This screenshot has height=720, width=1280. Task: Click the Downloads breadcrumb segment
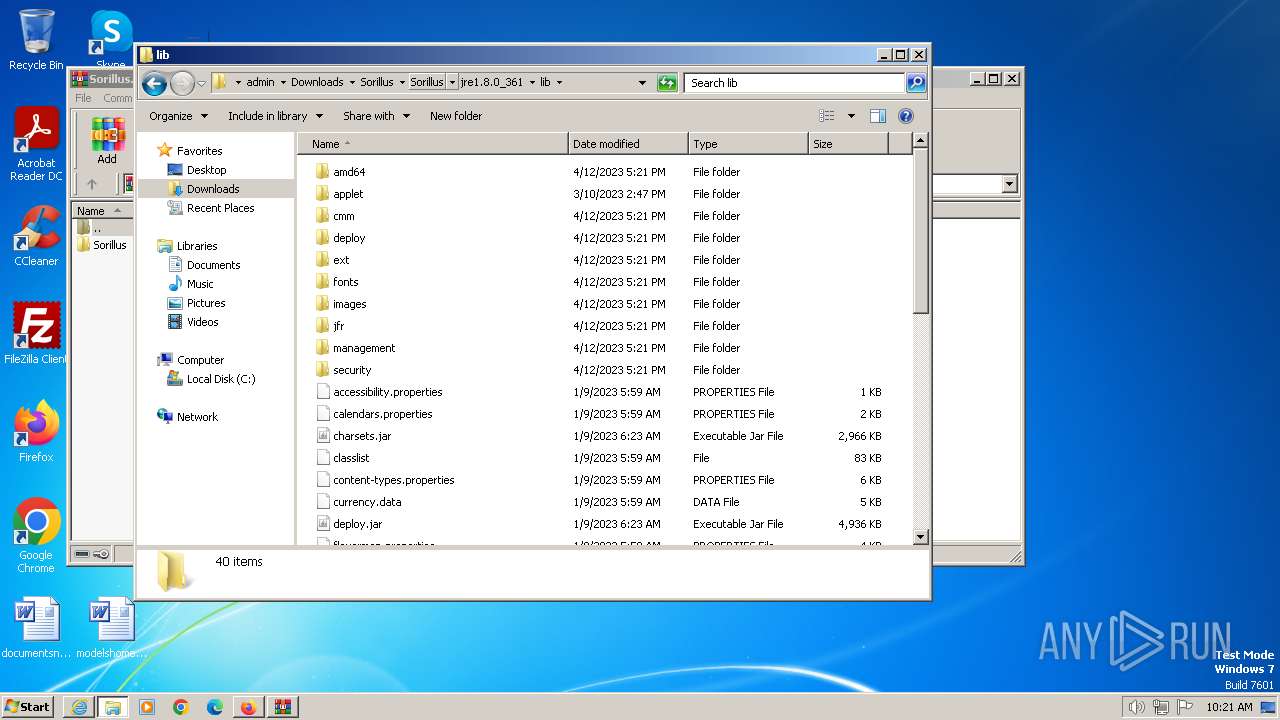pos(317,82)
